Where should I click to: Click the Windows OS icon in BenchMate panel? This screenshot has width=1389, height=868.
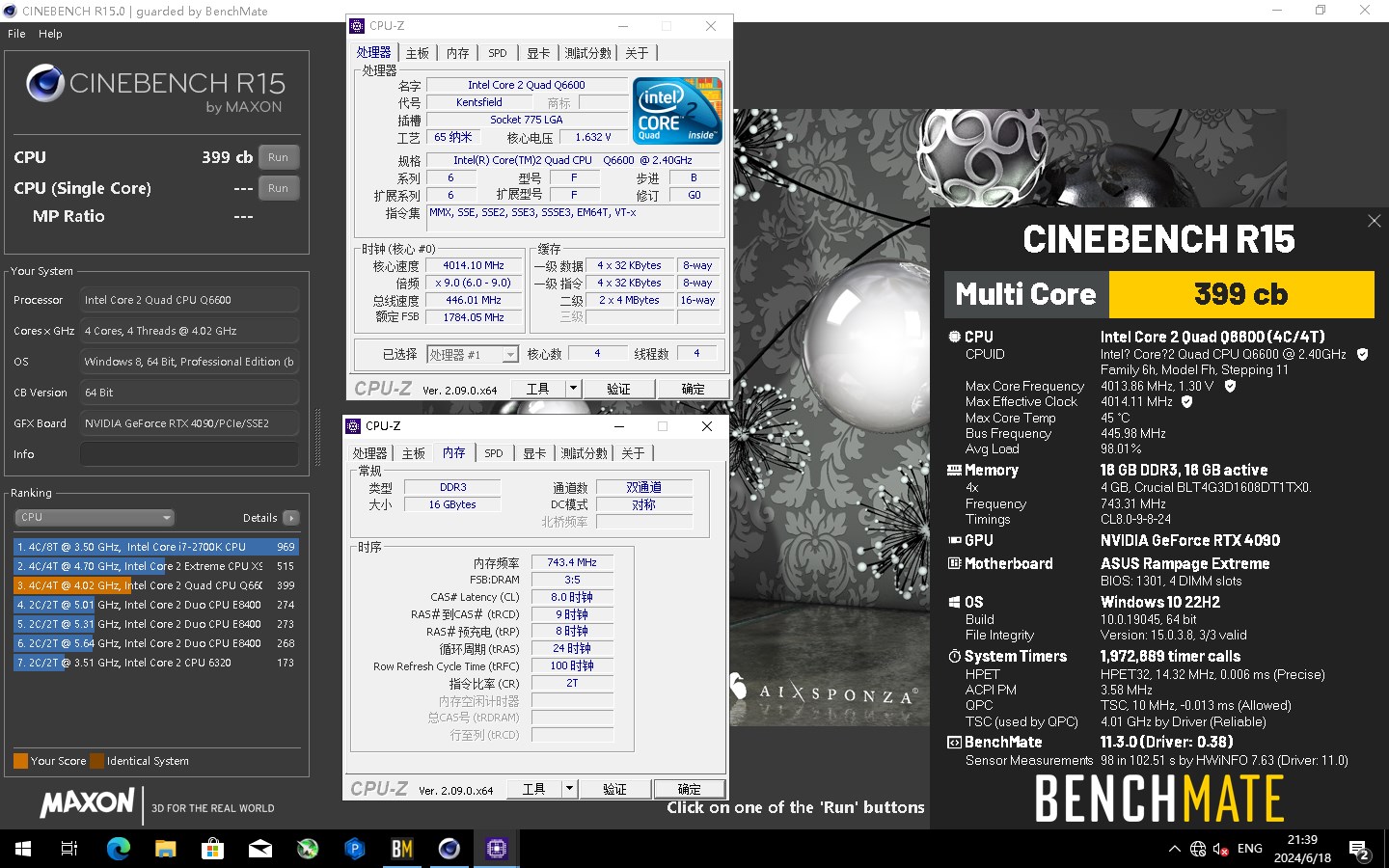[954, 602]
